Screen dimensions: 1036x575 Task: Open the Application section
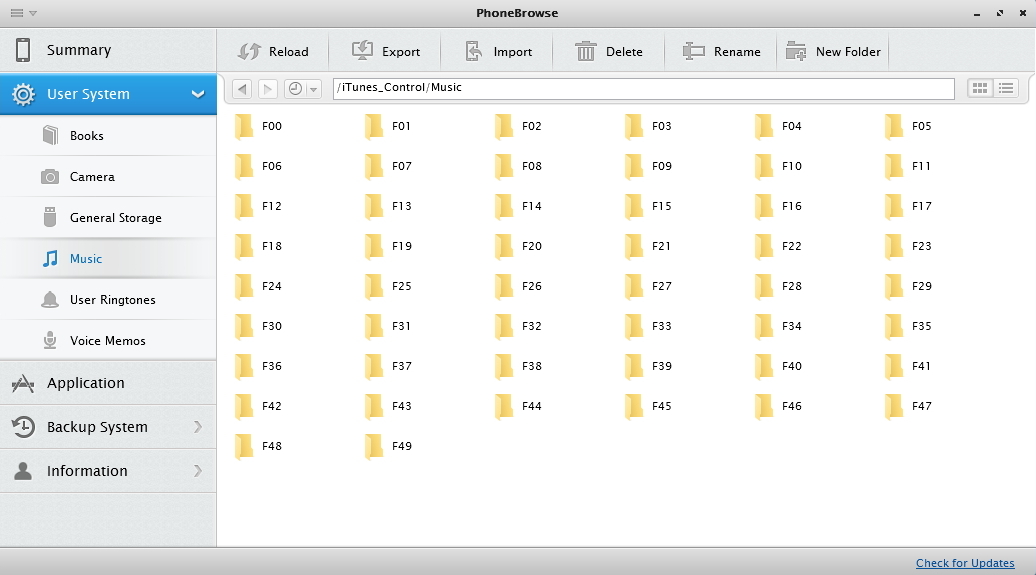click(108, 383)
